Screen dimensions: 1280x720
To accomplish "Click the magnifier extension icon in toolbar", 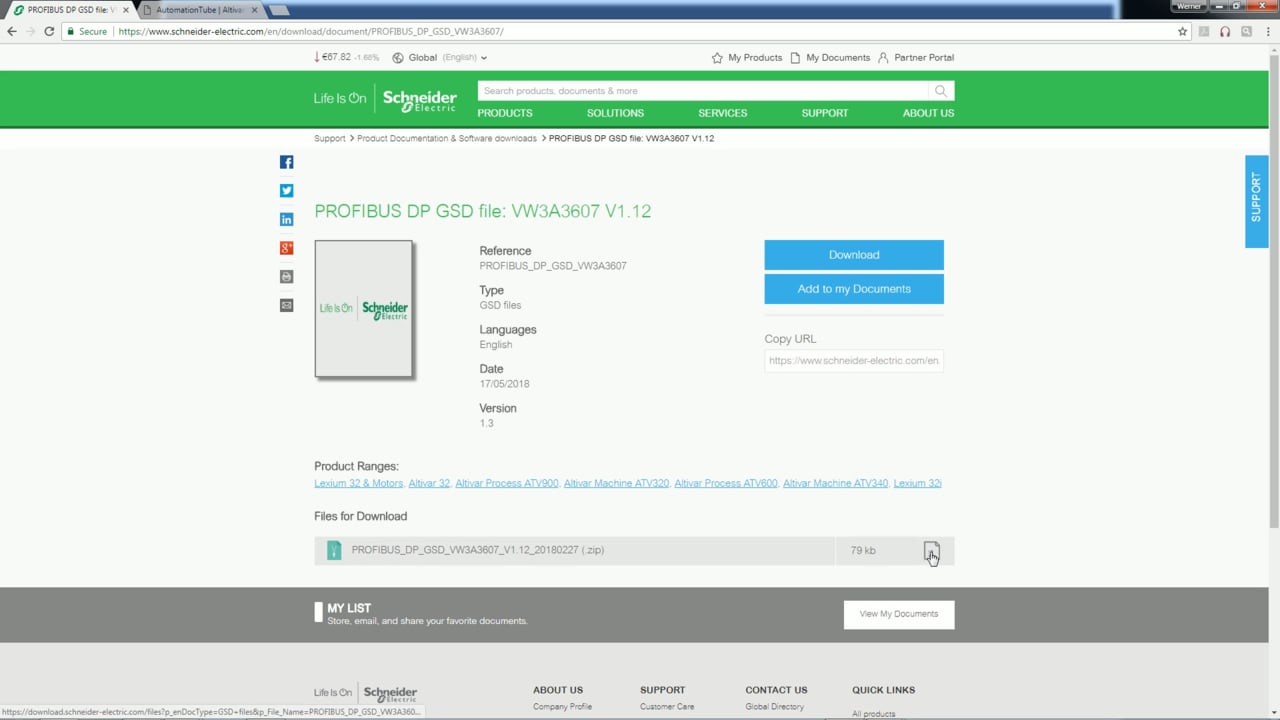I will coord(1246,31).
